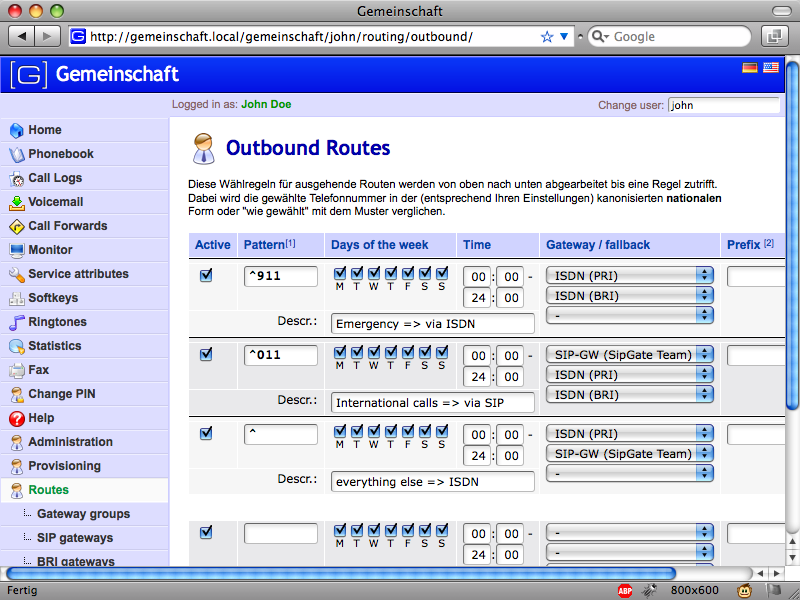The width and height of the screenshot is (800, 600).
Task: Click the Call Logs clock icon
Action: (16, 179)
